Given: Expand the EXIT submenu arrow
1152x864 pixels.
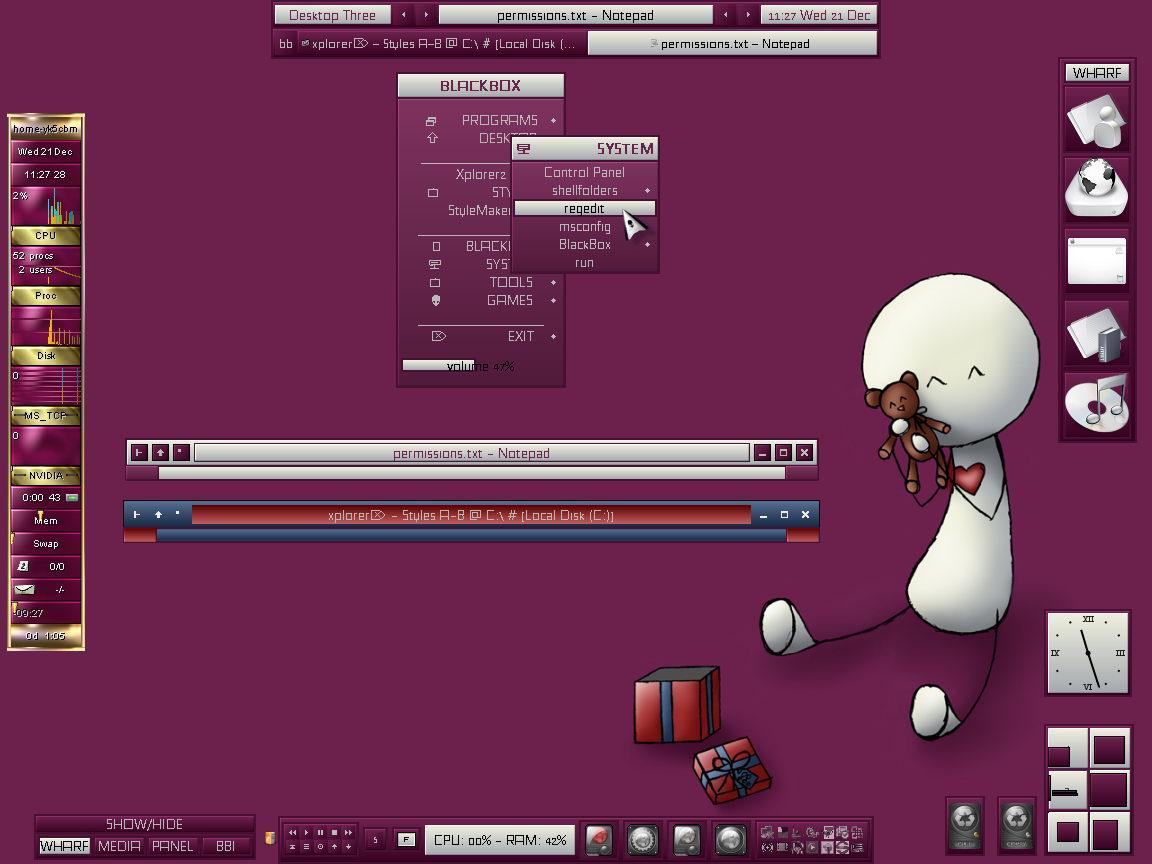Looking at the screenshot, I should 553,336.
